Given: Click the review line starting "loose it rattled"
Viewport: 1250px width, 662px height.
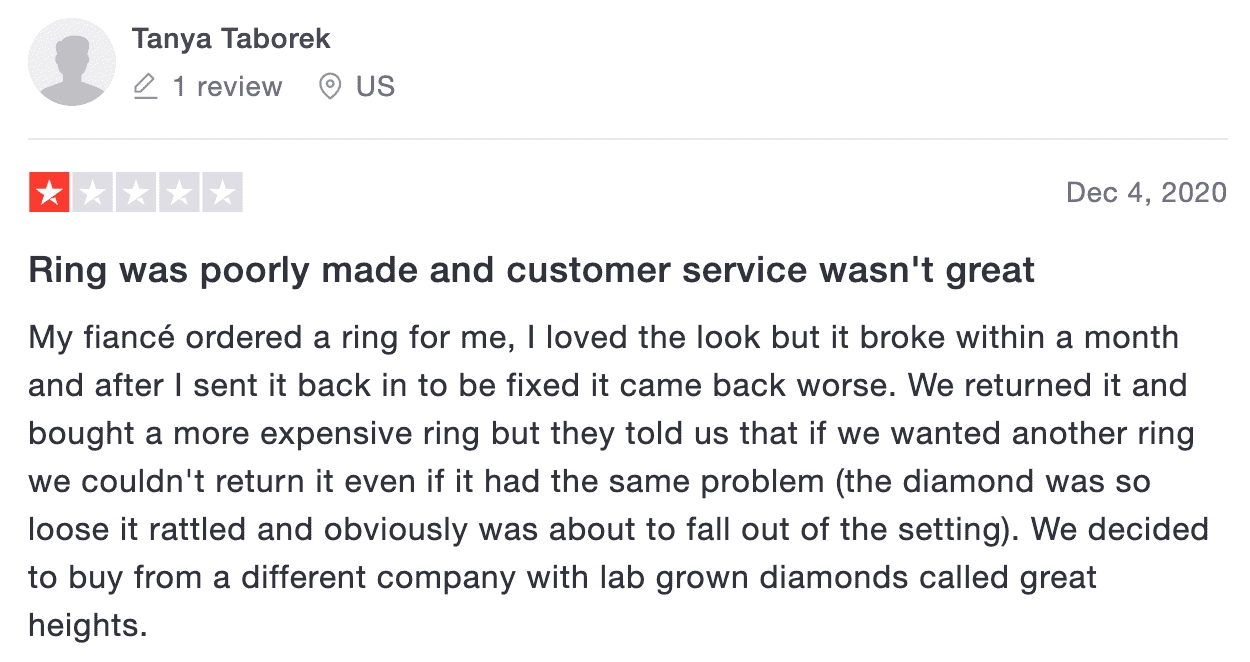Looking at the screenshot, I should 618,529.
